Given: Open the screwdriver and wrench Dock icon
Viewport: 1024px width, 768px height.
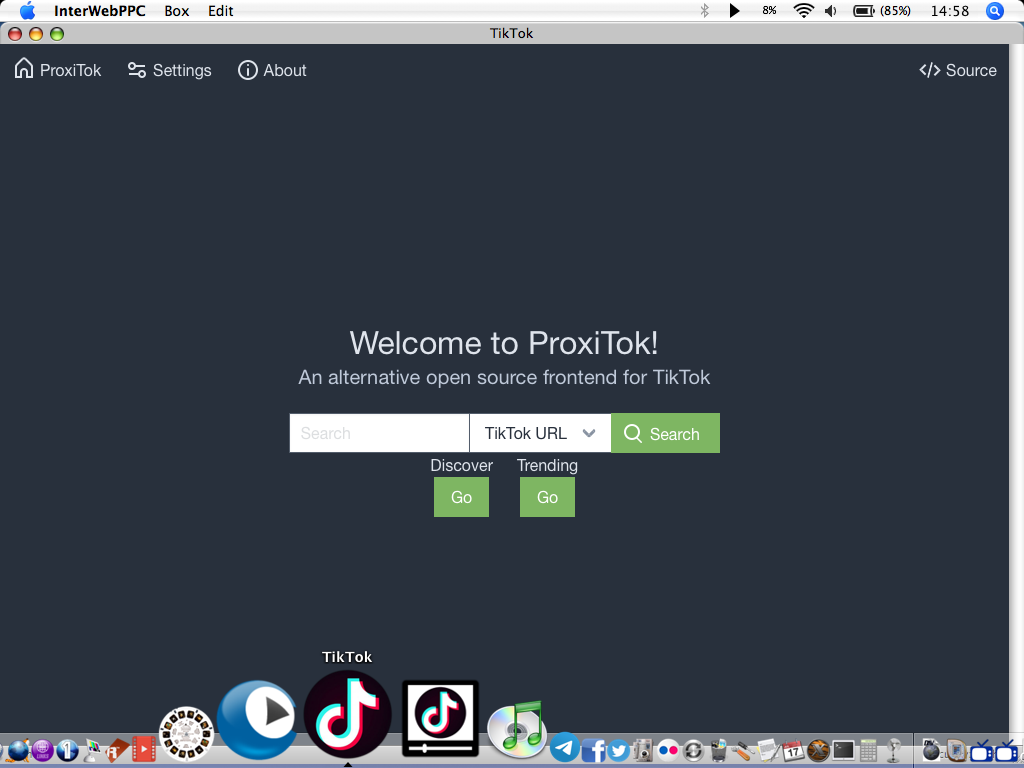Looking at the screenshot, I should 743,750.
